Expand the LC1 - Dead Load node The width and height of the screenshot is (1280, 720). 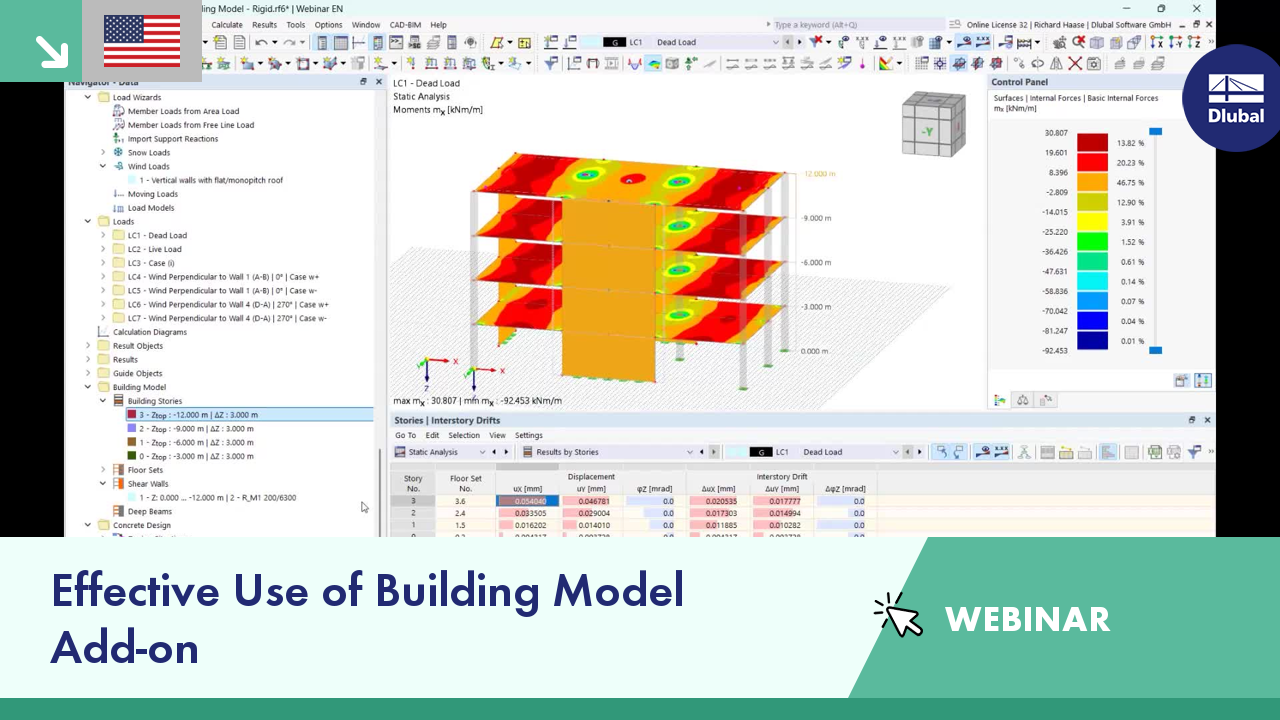103,236
